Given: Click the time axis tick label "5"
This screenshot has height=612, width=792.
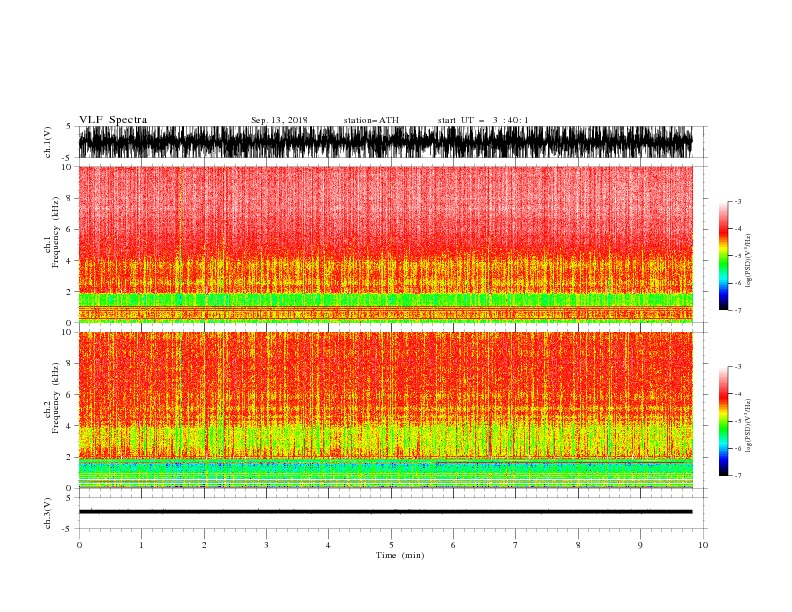Looking at the screenshot, I should tap(391, 545).
